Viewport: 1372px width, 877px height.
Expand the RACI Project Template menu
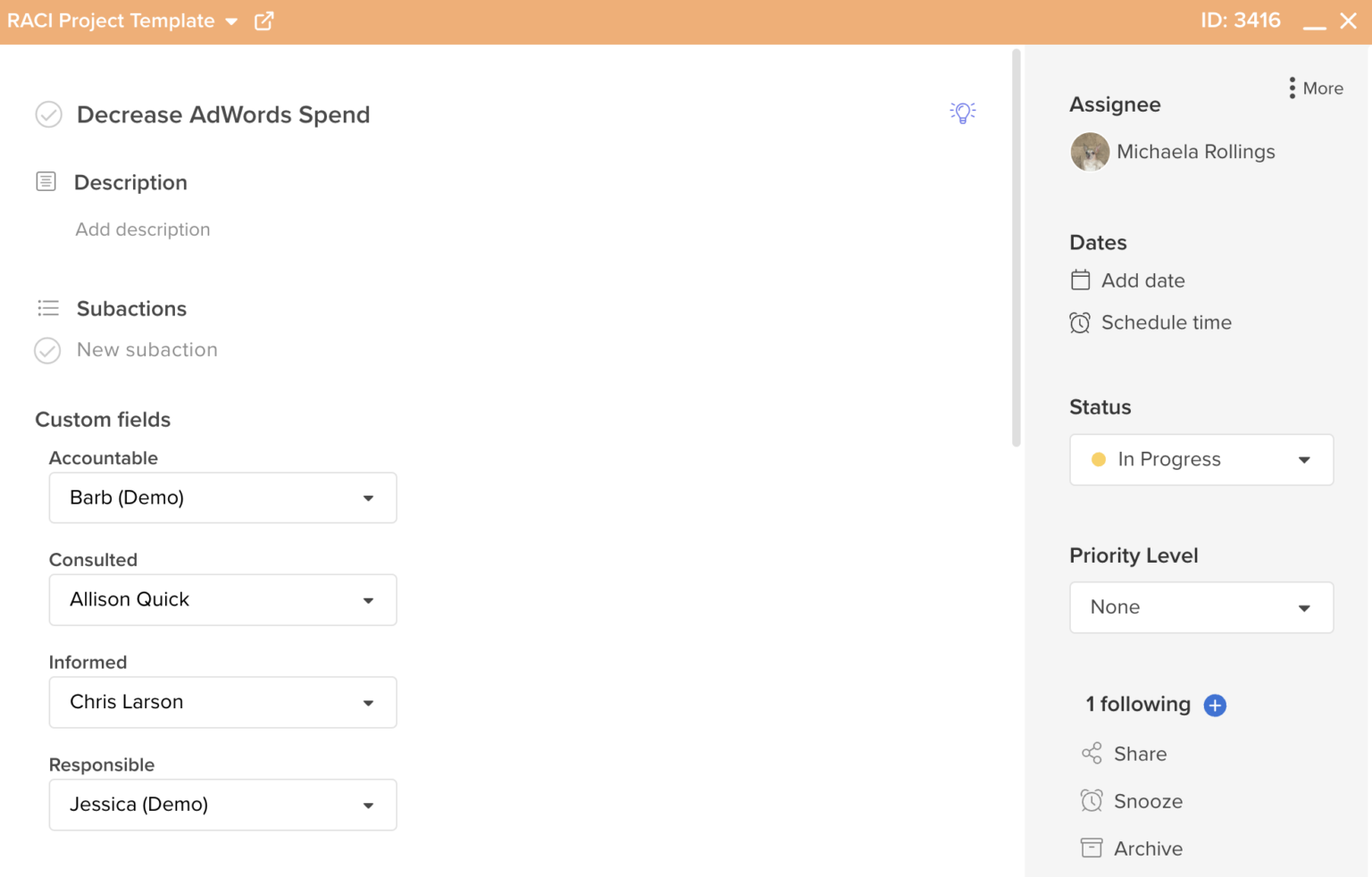[231, 21]
